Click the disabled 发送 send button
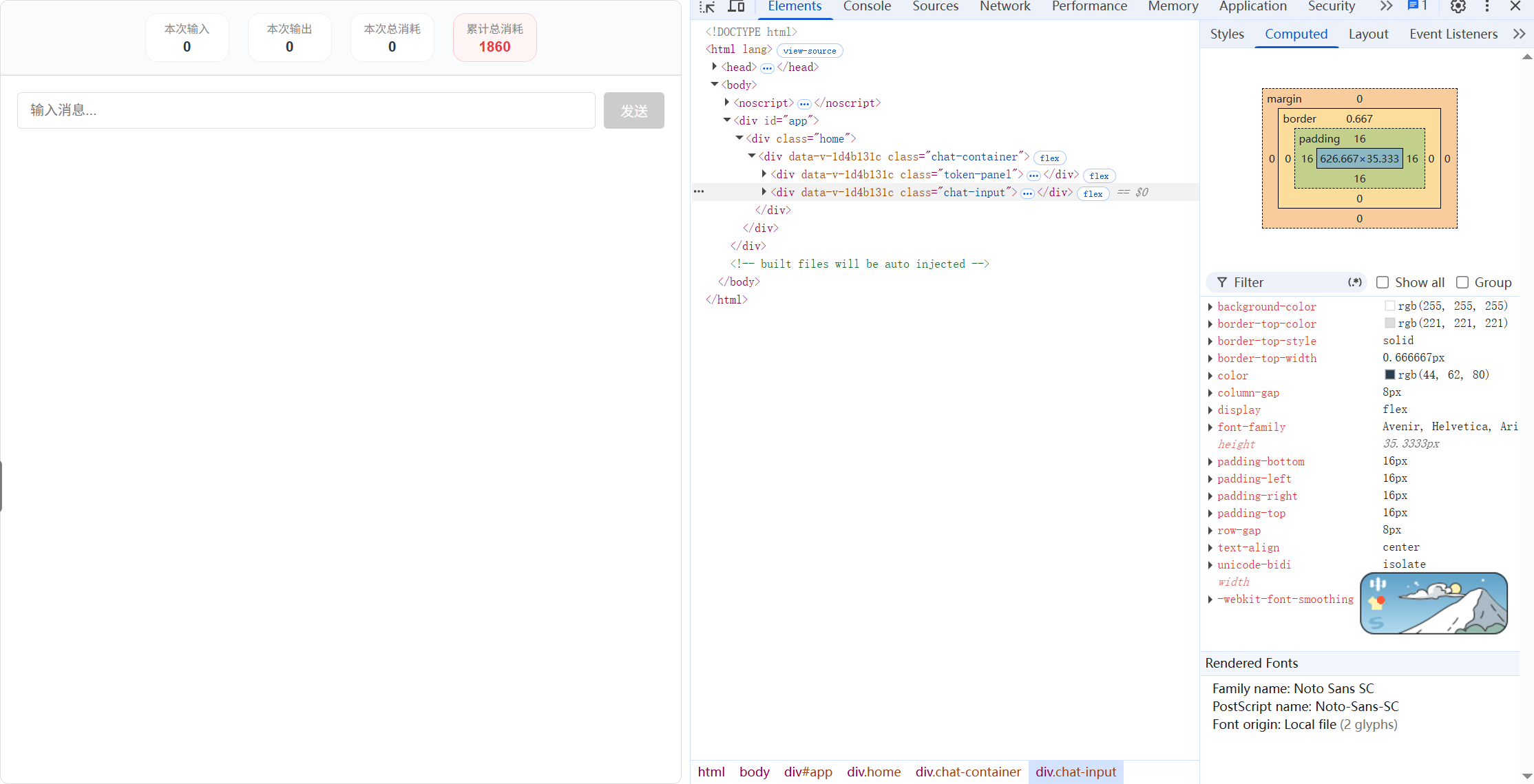Screen dimensions: 1534x784 634,110
